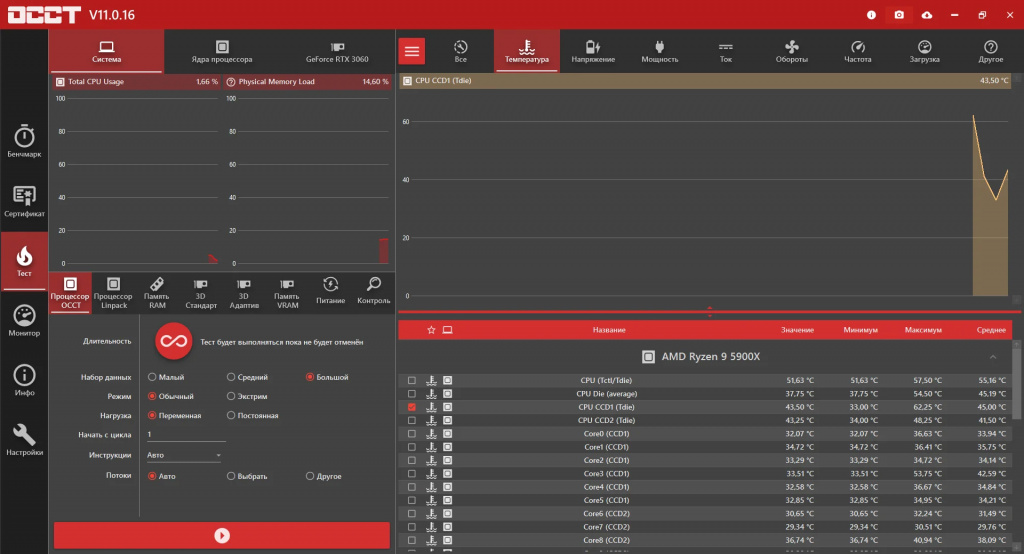Select Большой data set
This screenshot has width=1024, height=554.
point(310,377)
